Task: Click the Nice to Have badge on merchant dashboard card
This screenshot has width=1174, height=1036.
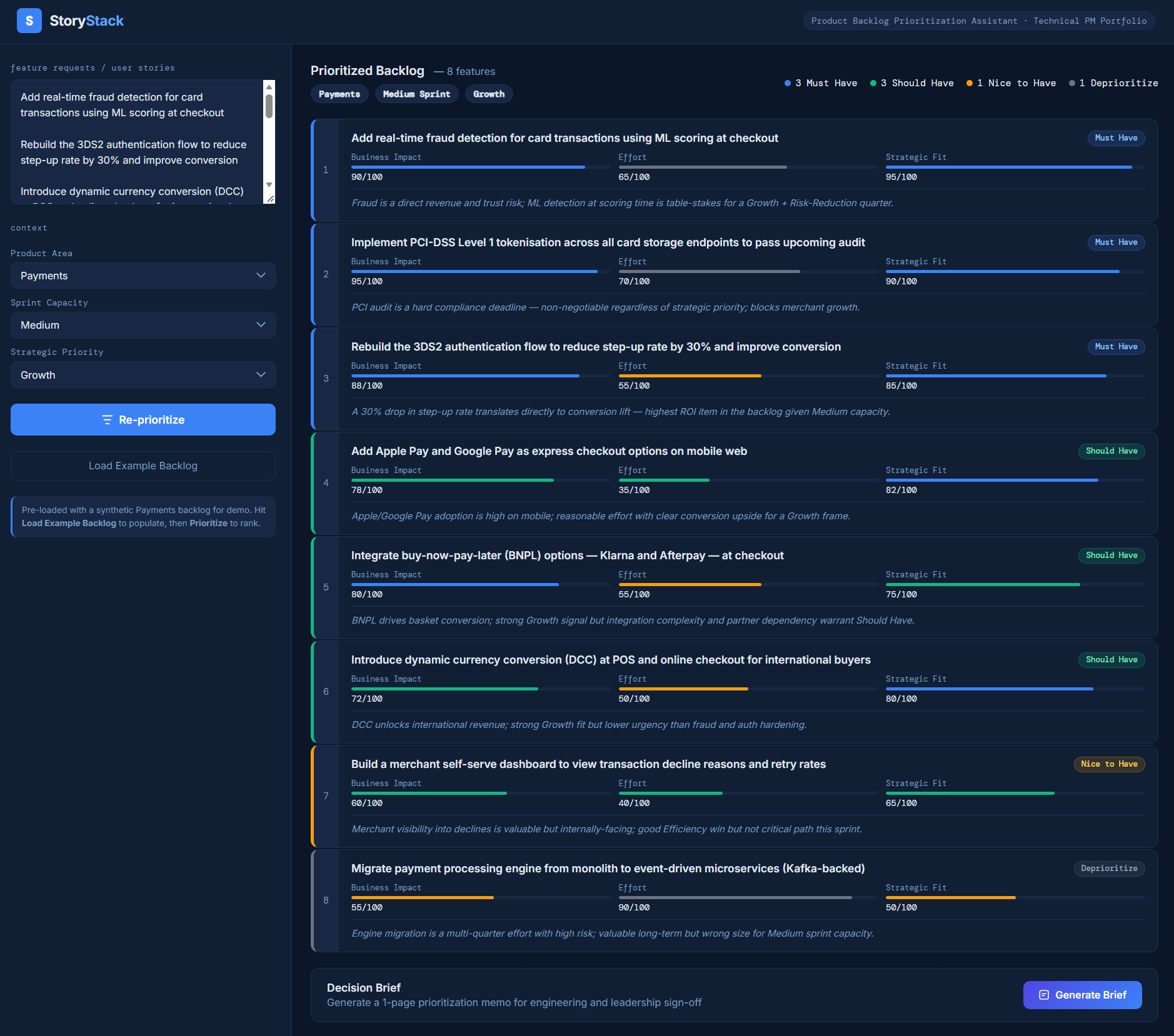Action: click(x=1109, y=764)
